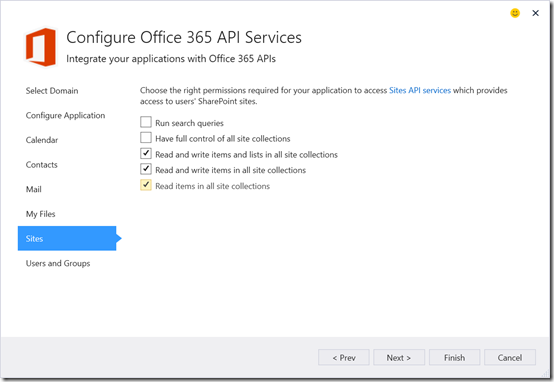Click 'Integrate your applications with Office 365 APIs' subtitle
Screen dimensions: 554x382
(x=171, y=59)
